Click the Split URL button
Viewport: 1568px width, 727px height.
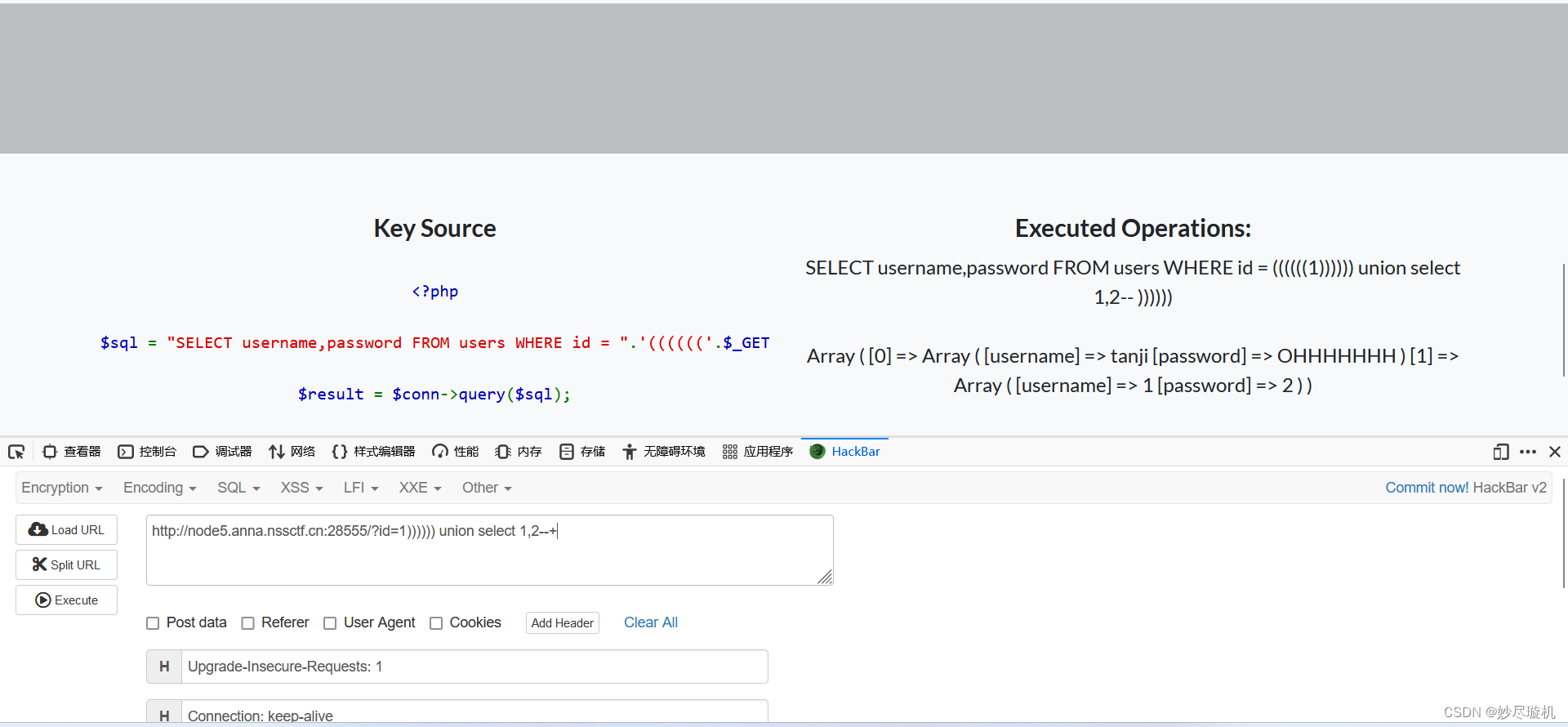(x=66, y=565)
